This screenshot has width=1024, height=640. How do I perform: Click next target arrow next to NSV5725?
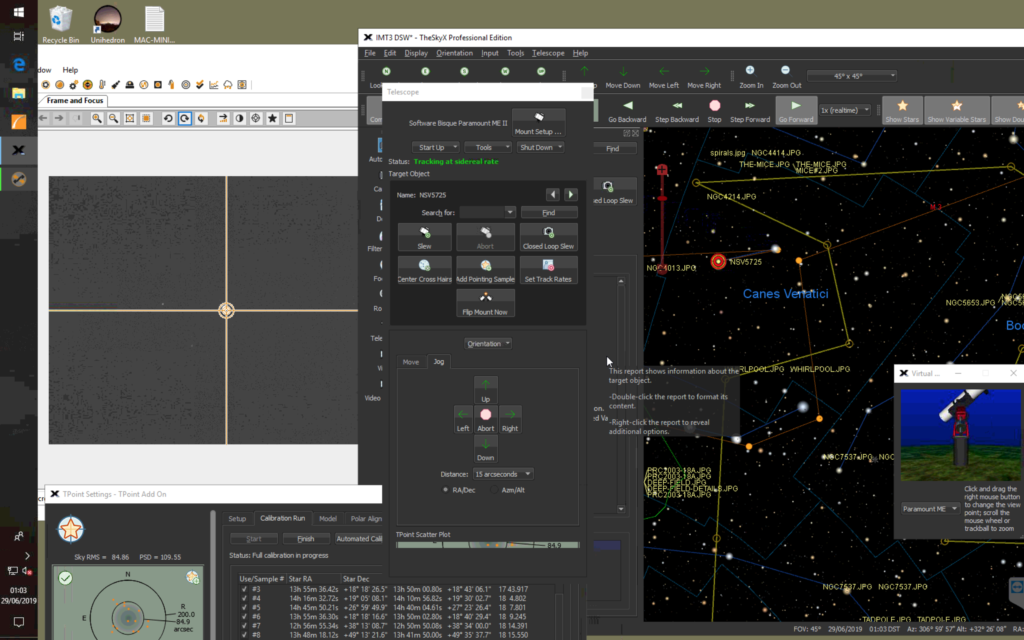(571, 195)
